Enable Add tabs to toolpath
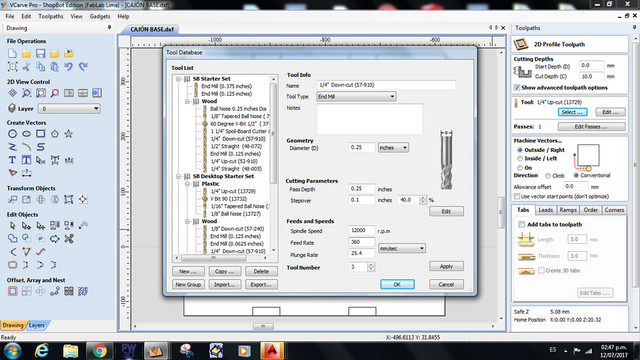Viewport: 640px width, 360px height. (x=521, y=224)
